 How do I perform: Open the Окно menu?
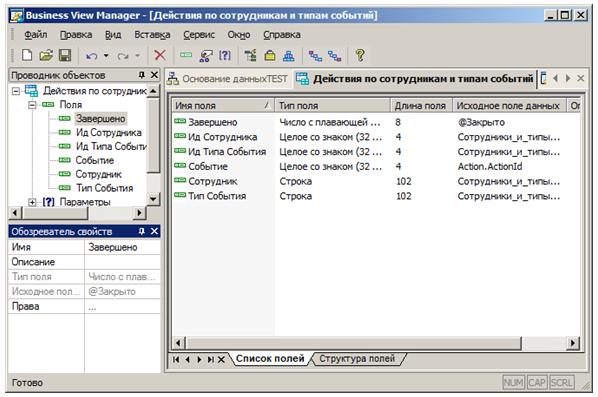click(239, 35)
